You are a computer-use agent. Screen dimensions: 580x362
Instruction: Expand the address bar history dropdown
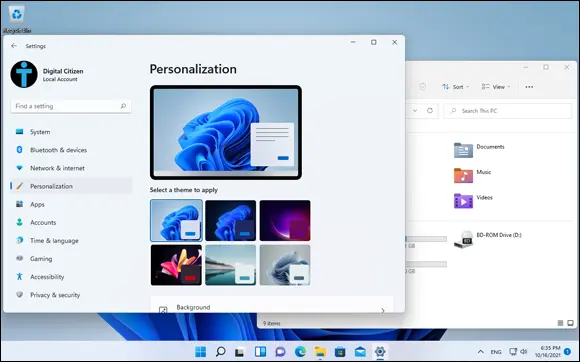point(415,111)
